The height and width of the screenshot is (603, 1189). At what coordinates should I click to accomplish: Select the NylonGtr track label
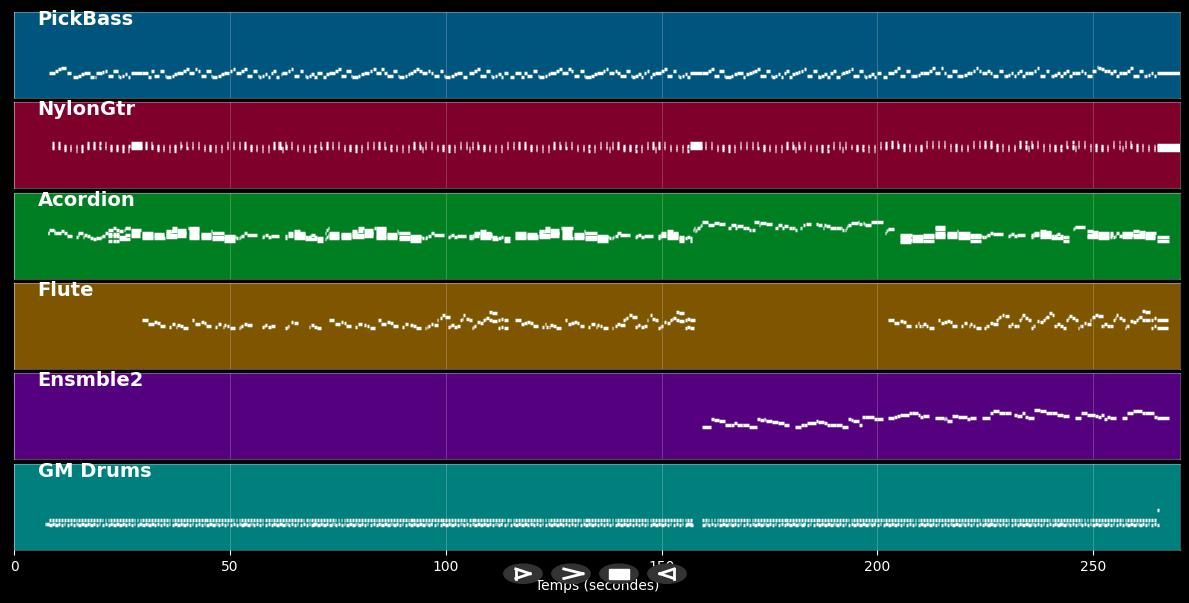pos(86,109)
